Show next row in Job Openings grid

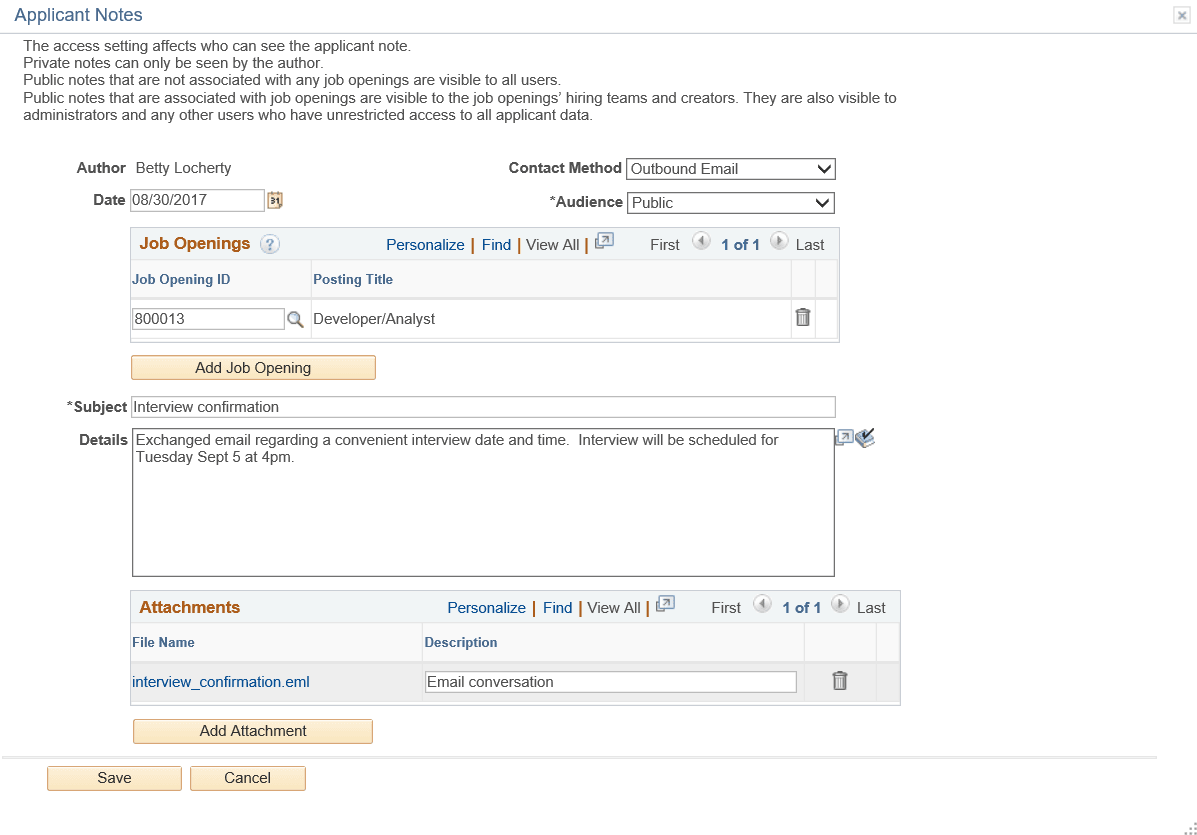779,241
